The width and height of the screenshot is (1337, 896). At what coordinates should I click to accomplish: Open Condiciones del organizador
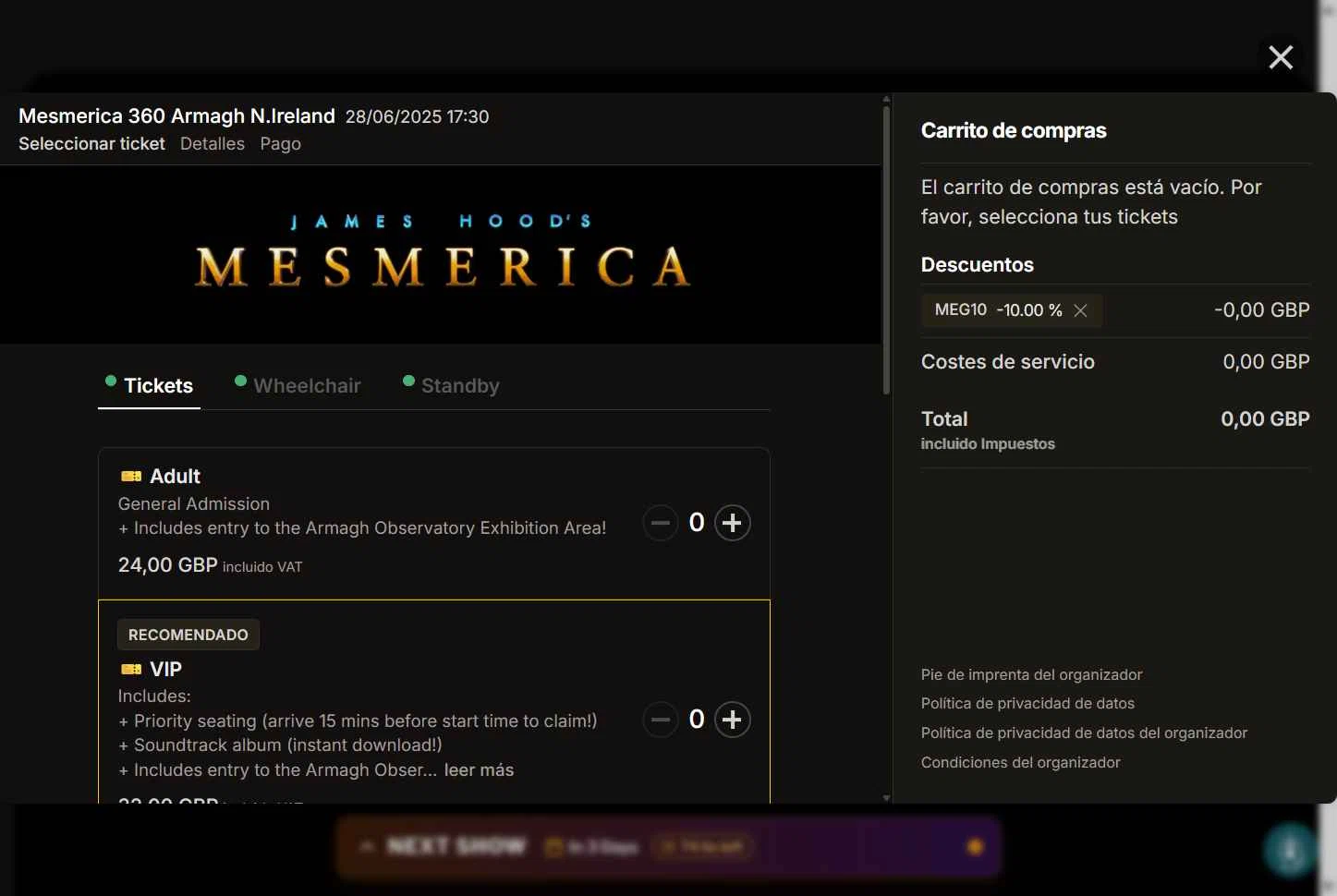pyautogui.click(x=1020, y=762)
